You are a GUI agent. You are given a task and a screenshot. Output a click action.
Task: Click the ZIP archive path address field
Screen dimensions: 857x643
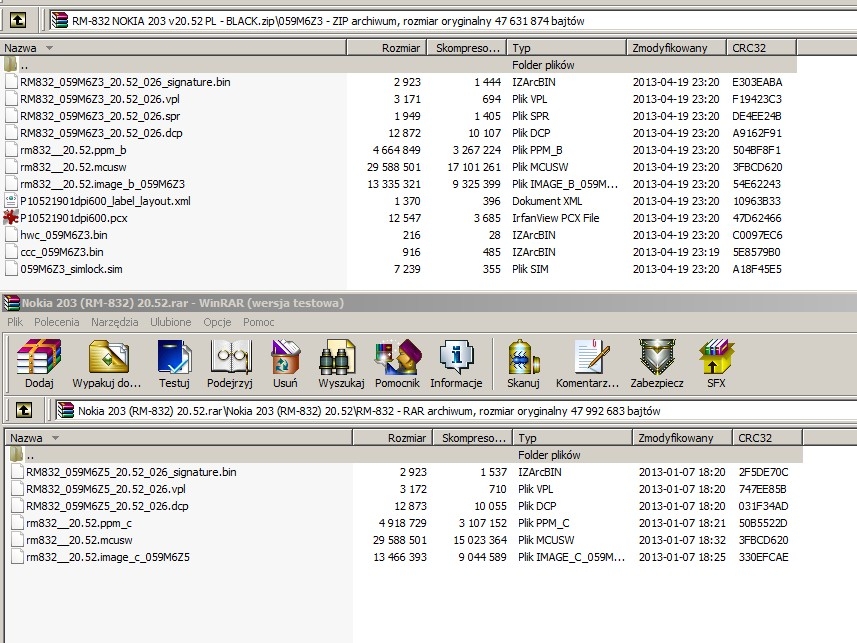(453, 21)
